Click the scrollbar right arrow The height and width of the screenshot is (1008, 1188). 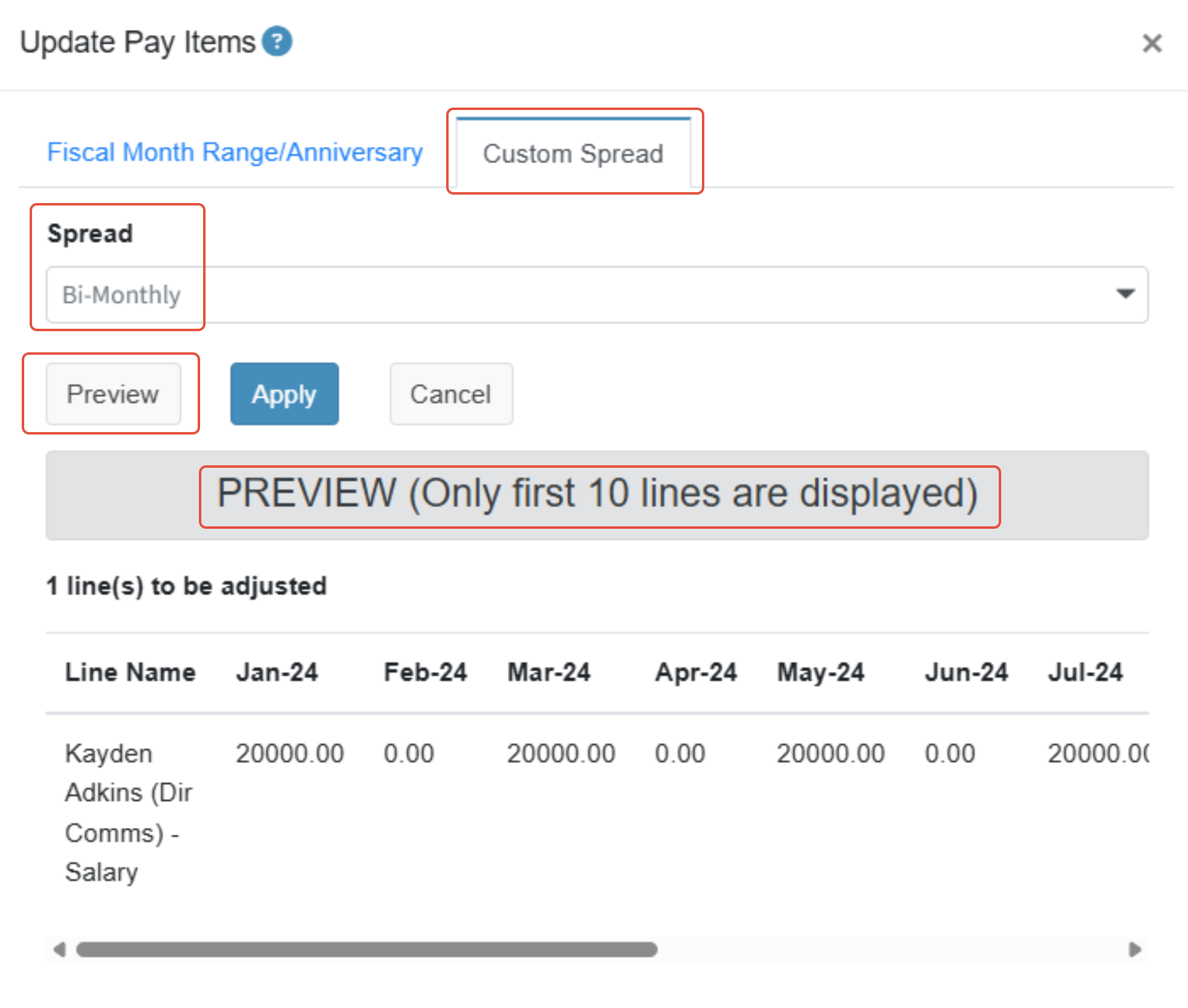[1135, 949]
